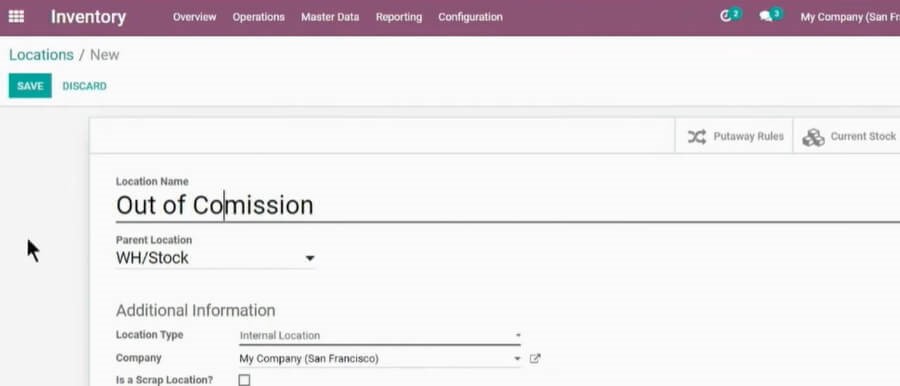Open Current Stock button
The width and height of the screenshot is (900, 386).
tap(847, 136)
